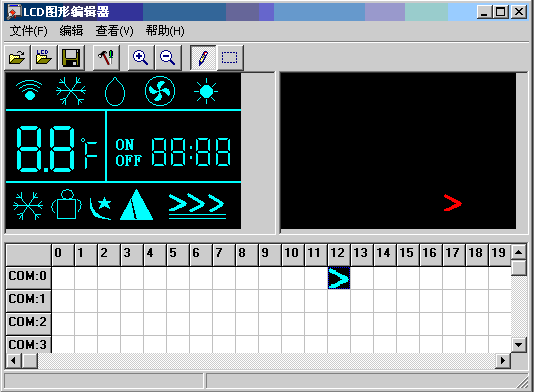Click column header 0
The width and height of the screenshot is (534, 392).
click(x=63, y=254)
